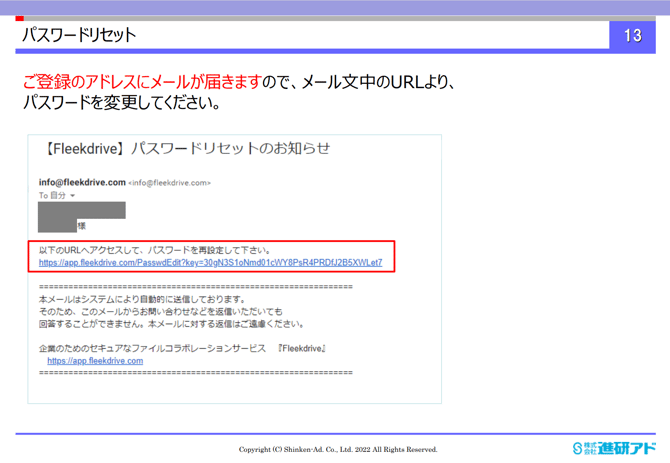Click the Shinken-Ad copyright notice

point(338,449)
